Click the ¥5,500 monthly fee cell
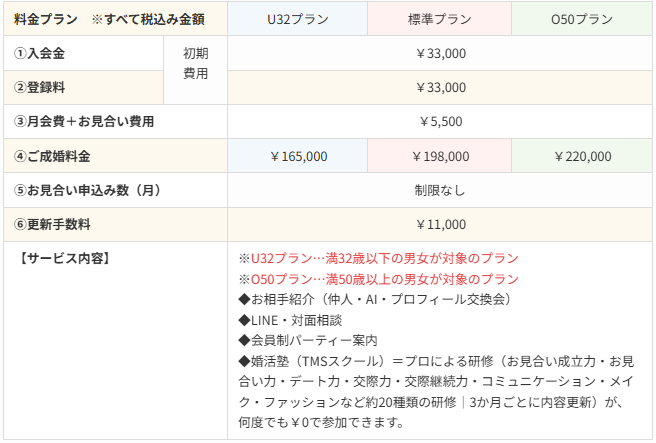656x443 pixels. pyautogui.click(x=440, y=122)
